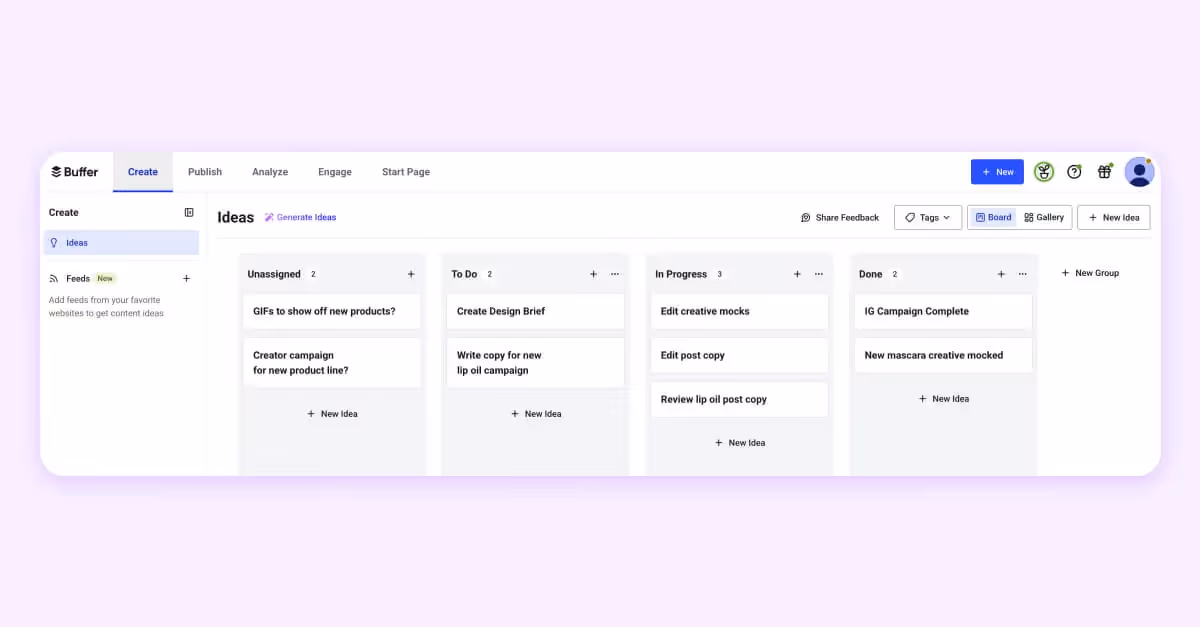Open the Done column options menu
1200x627 pixels.
1022,273
